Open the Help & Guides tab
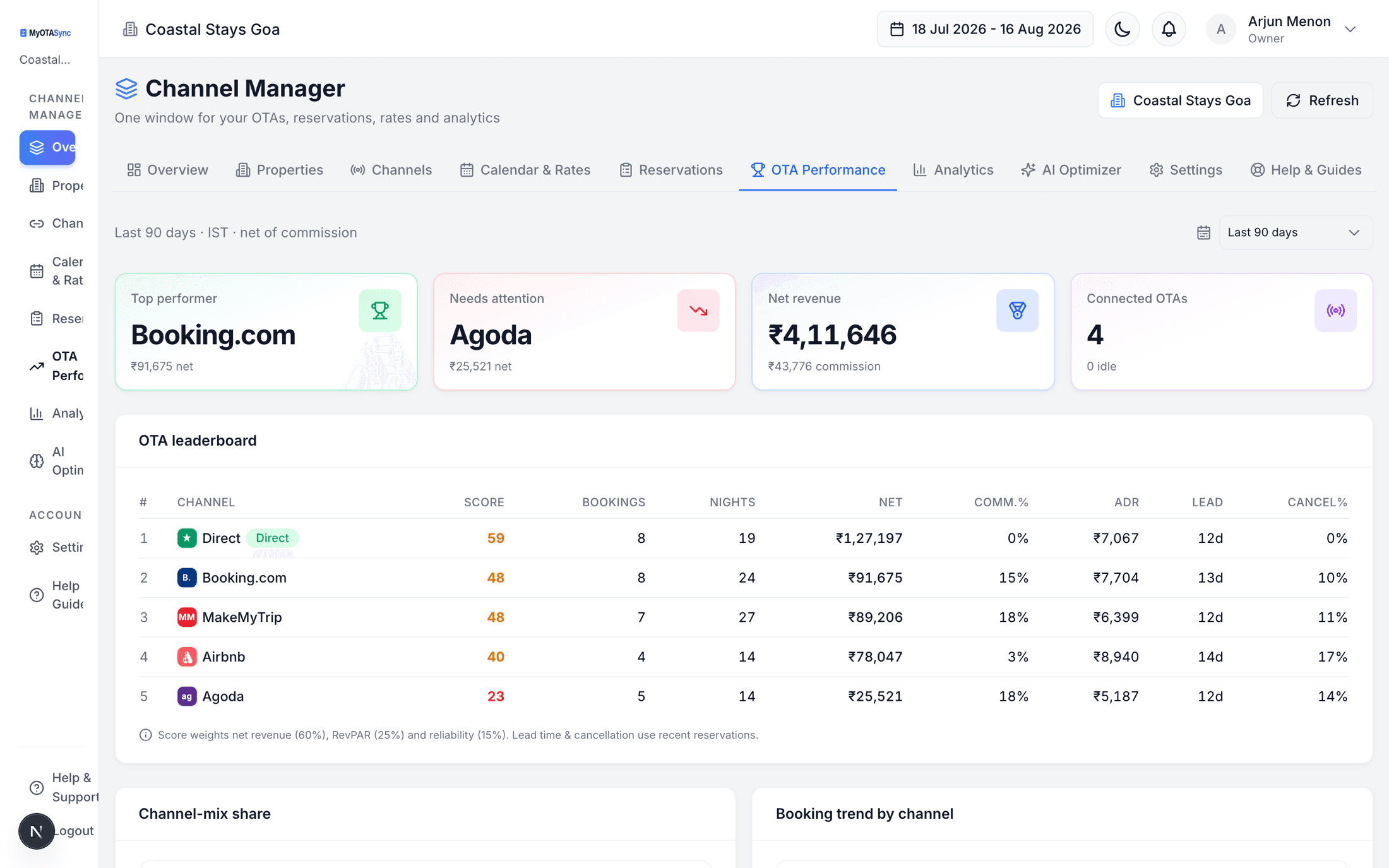 [1306, 170]
